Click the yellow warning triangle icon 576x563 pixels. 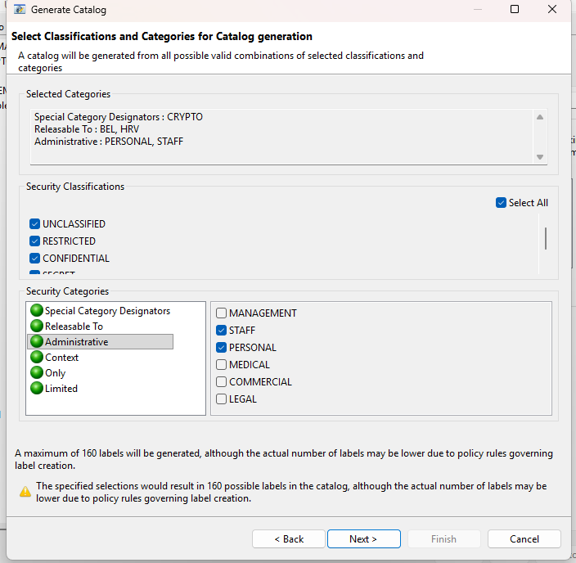25,491
